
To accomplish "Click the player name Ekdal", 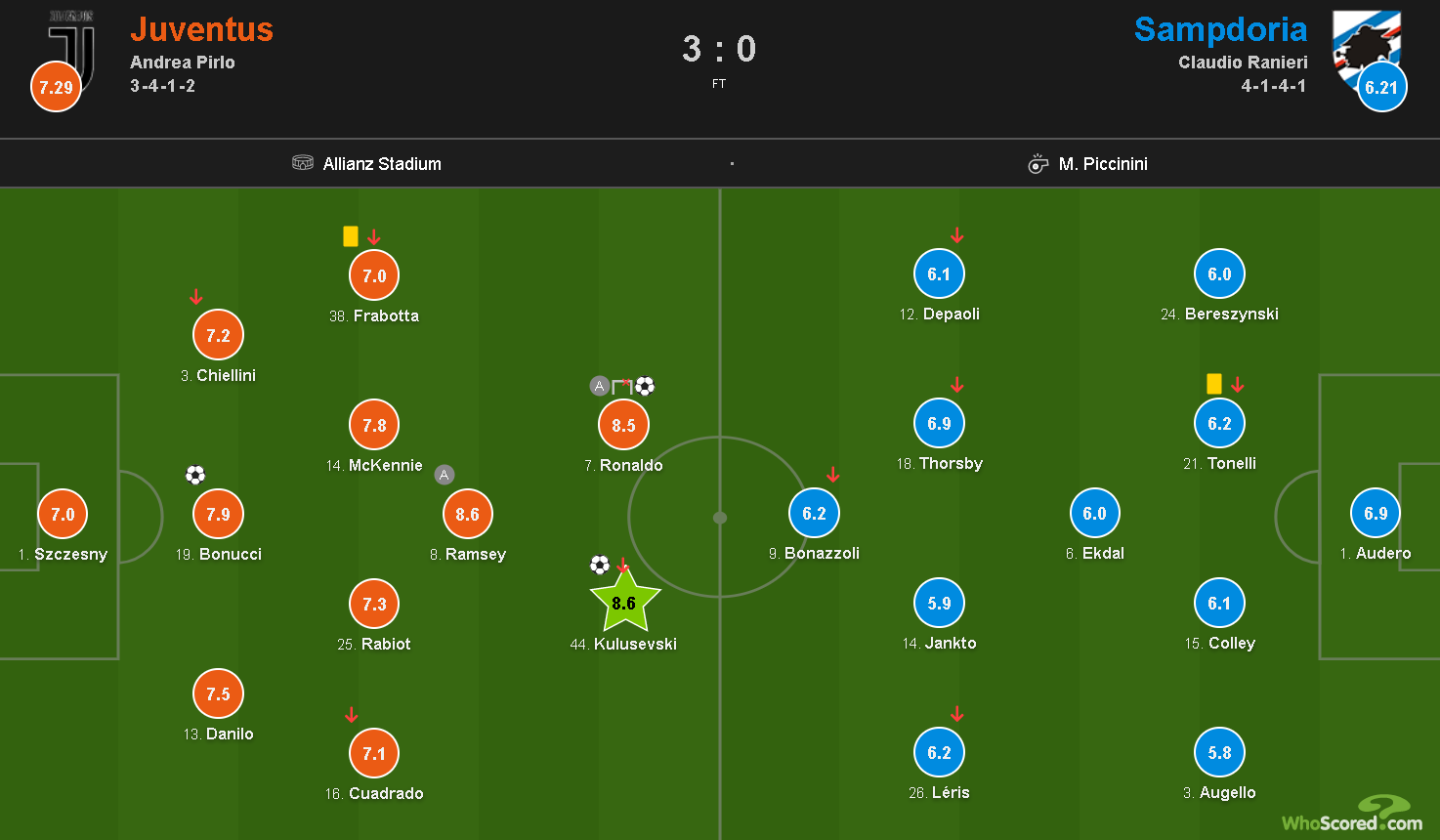I will [1104, 553].
